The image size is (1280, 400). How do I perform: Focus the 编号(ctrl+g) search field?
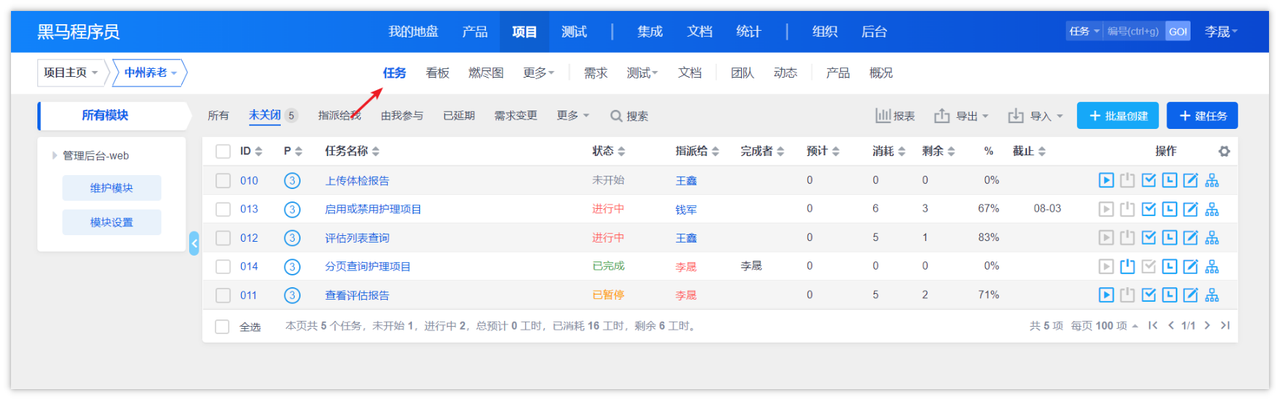1134,31
